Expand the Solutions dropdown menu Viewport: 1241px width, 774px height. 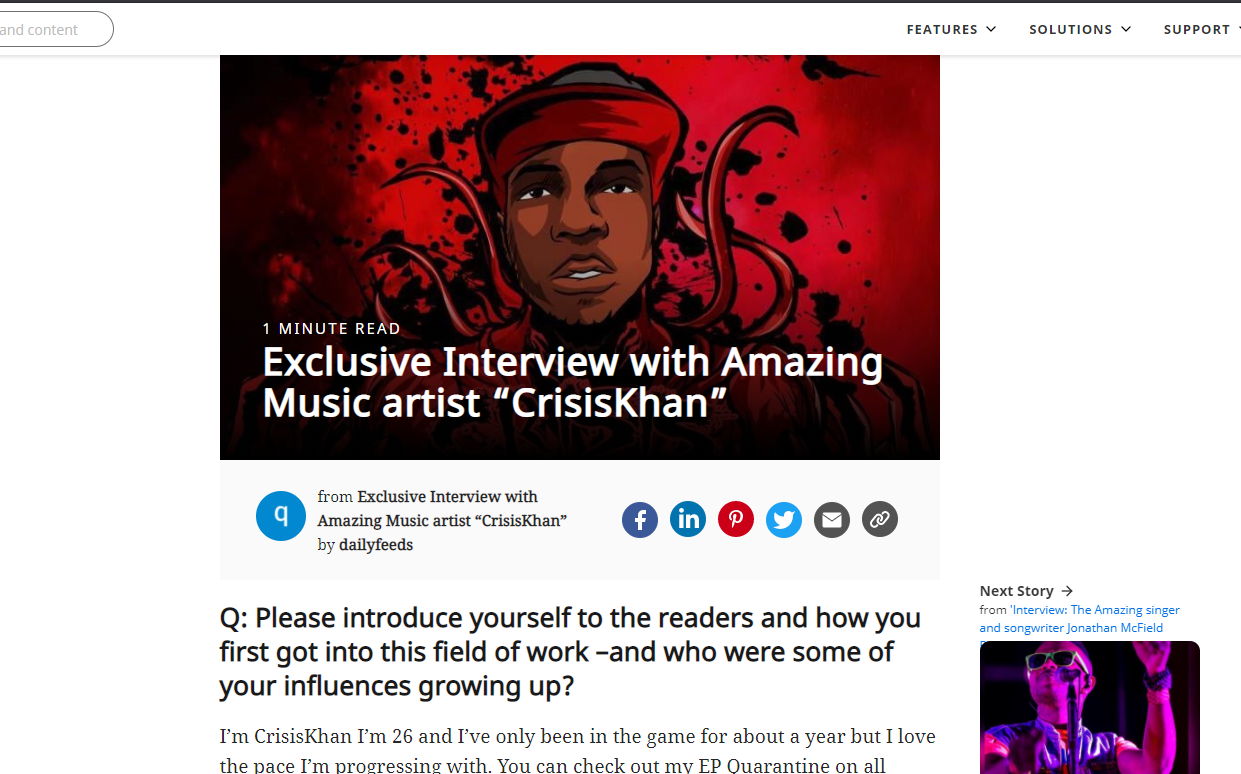click(1080, 29)
